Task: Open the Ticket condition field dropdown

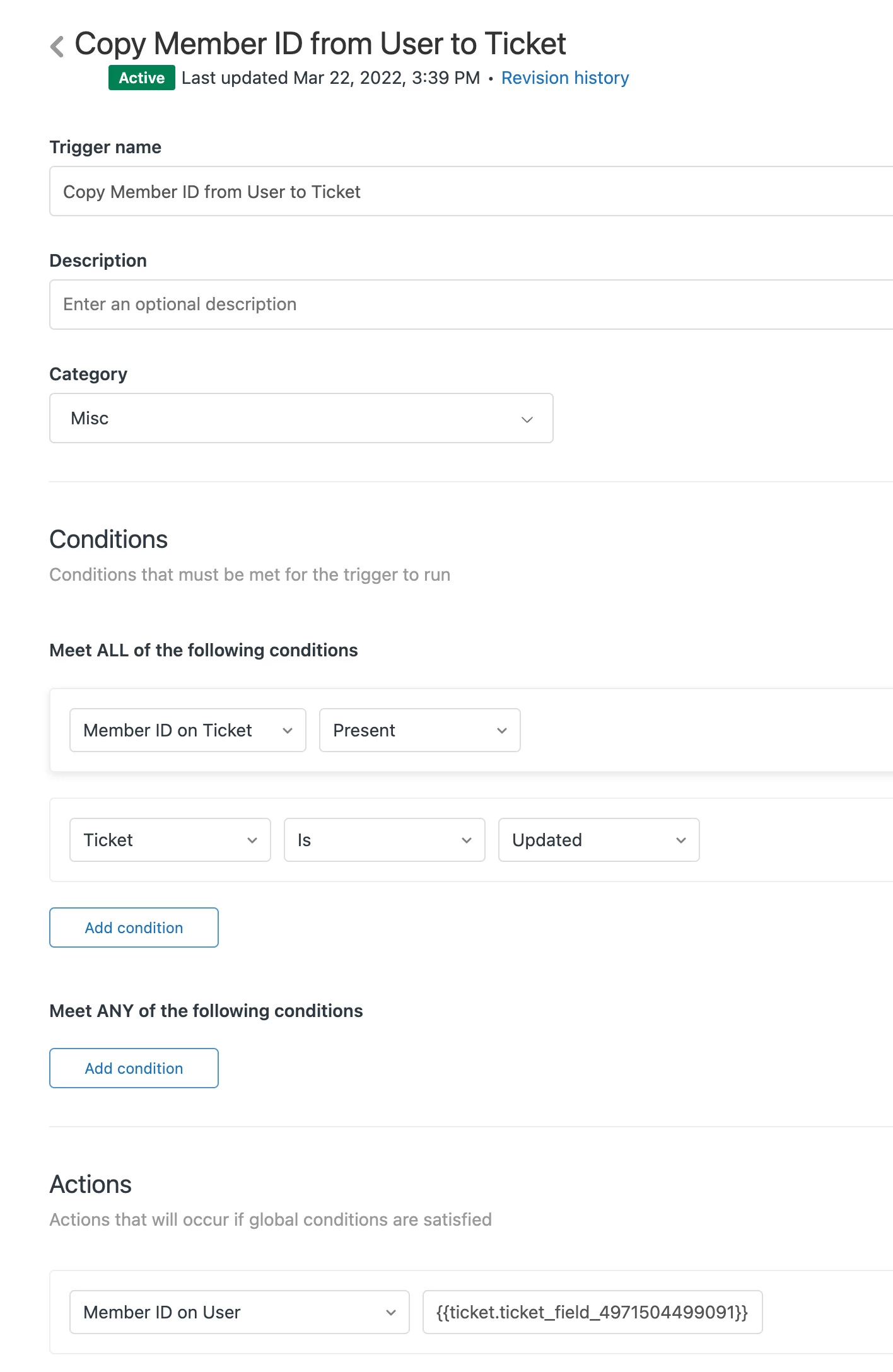Action: pos(170,840)
